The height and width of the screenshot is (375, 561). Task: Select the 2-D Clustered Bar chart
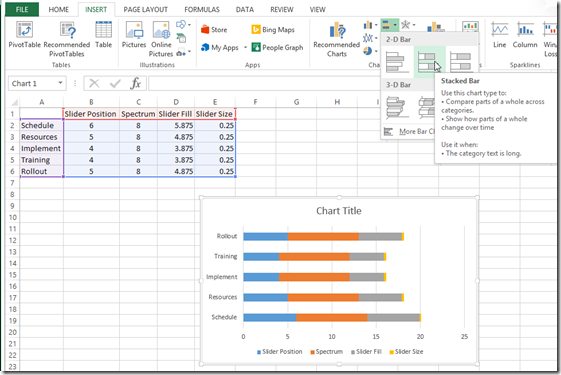pos(397,62)
